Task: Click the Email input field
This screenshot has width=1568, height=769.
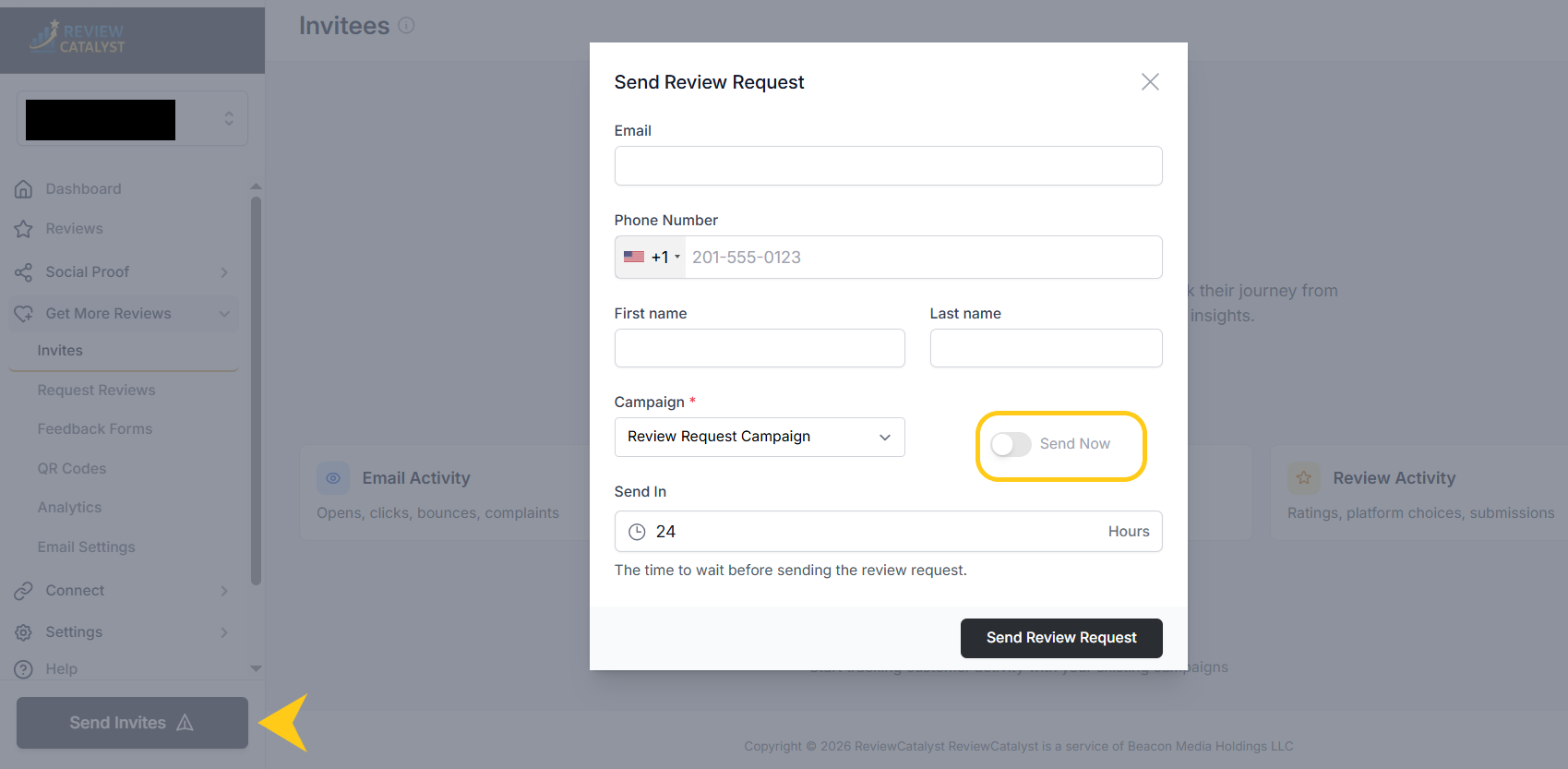Action: 888,166
